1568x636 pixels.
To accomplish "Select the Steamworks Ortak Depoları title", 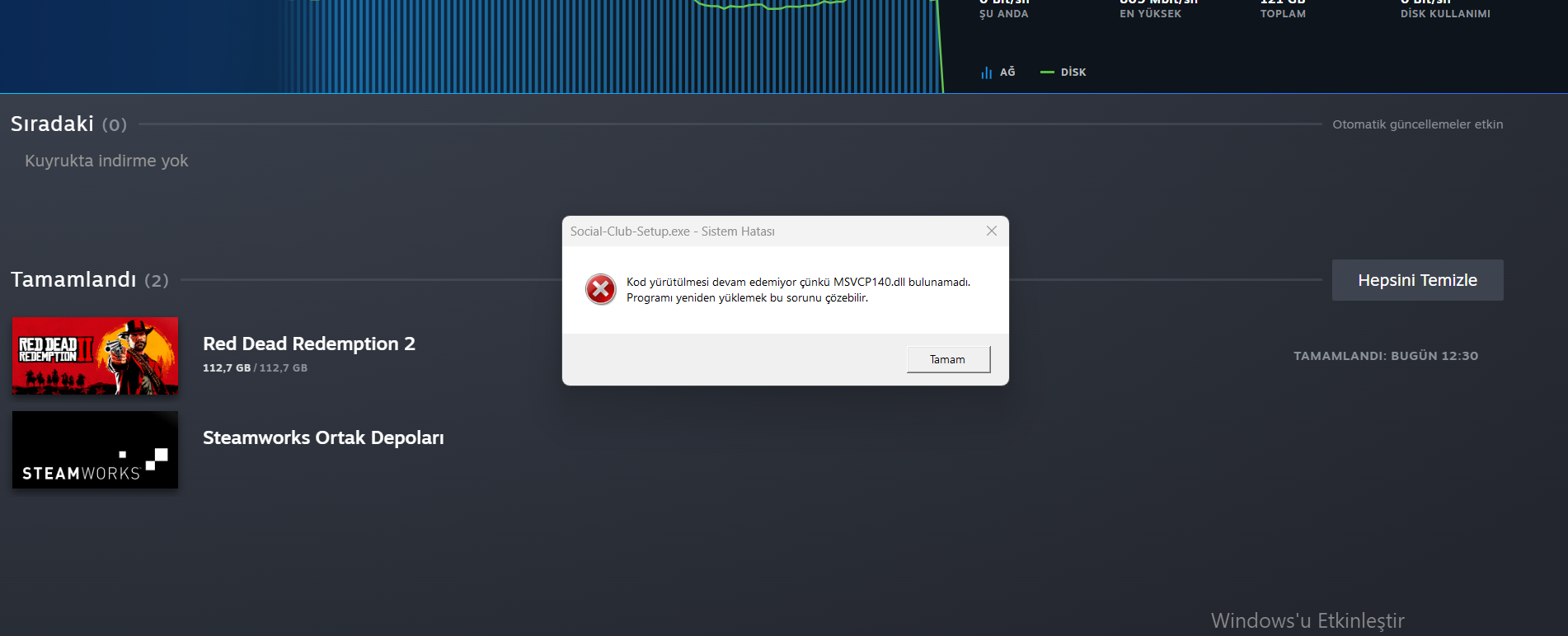I will pyautogui.click(x=323, y=437).
